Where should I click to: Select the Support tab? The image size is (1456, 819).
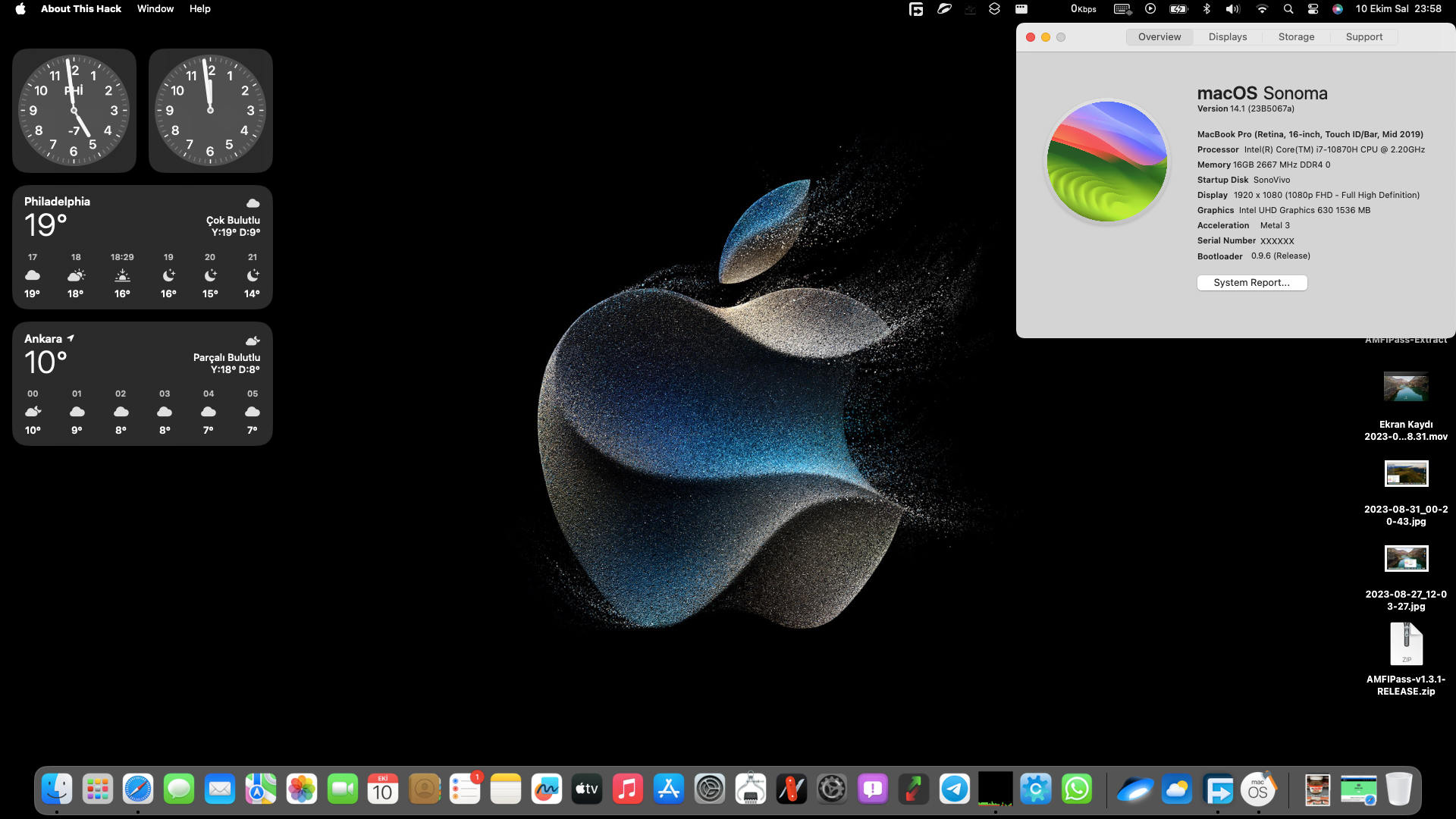pyautogui.click(x=1363, y=36)
